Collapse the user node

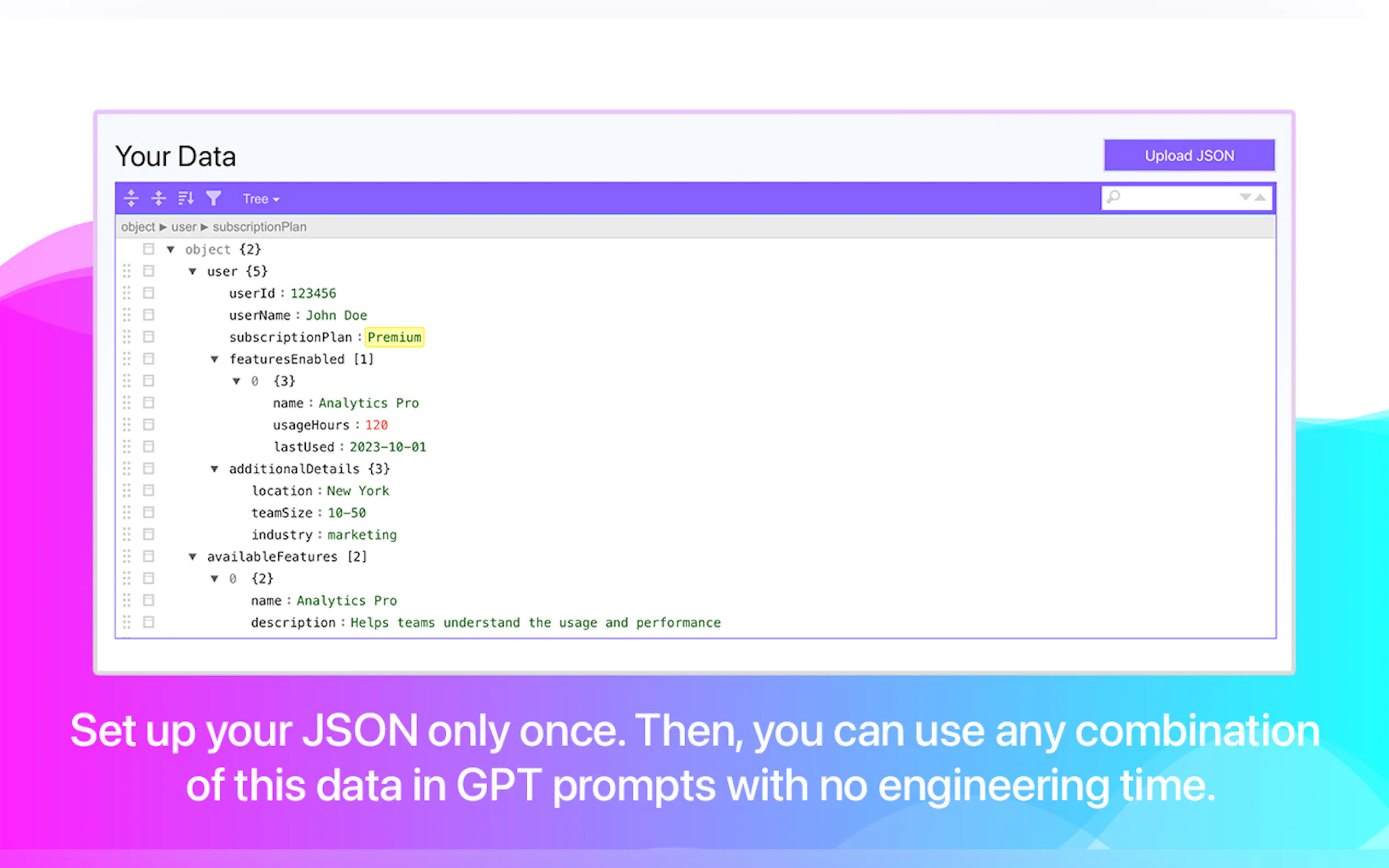(193, 271)
